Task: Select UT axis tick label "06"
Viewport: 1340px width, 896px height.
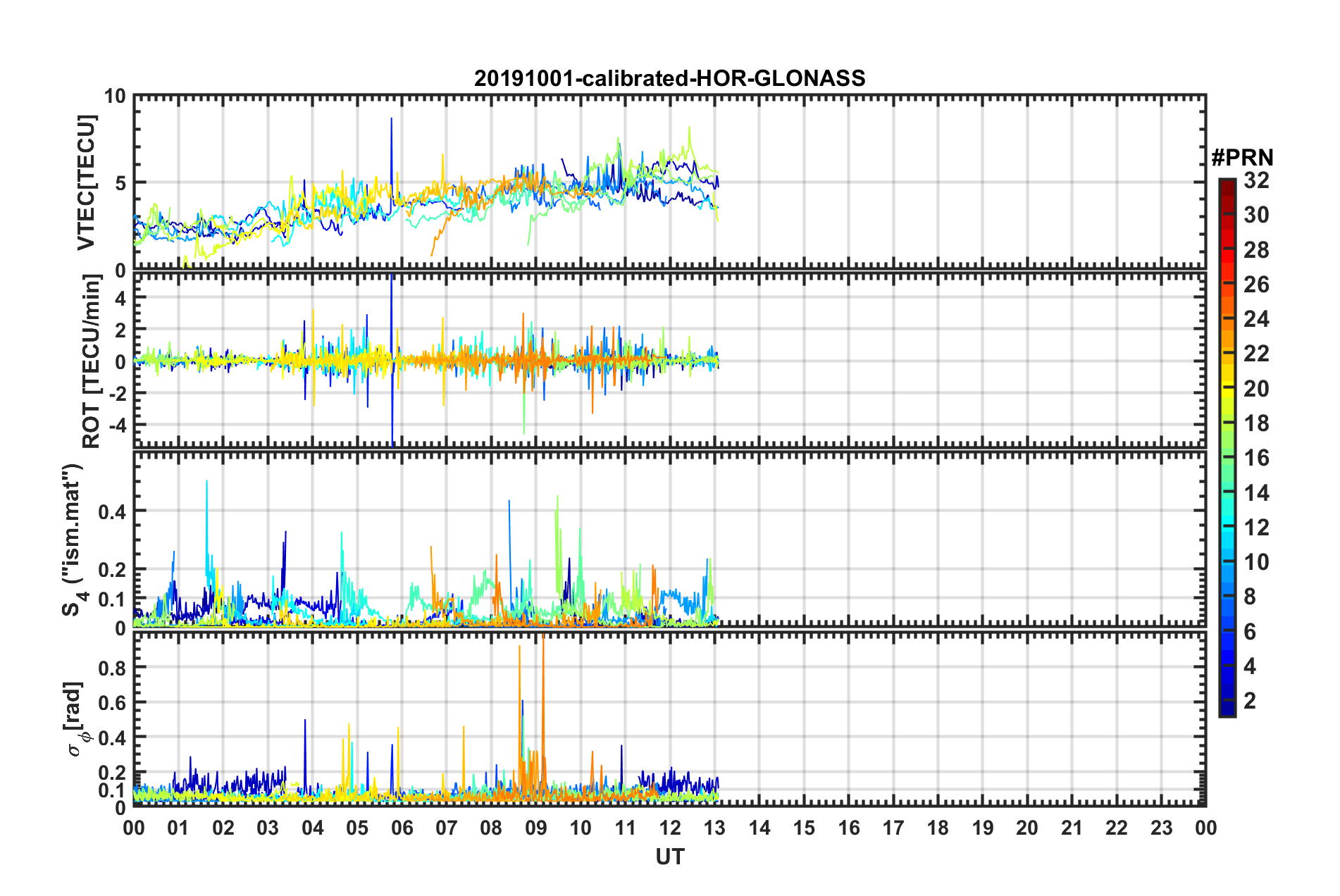Action: click(402, 828)
